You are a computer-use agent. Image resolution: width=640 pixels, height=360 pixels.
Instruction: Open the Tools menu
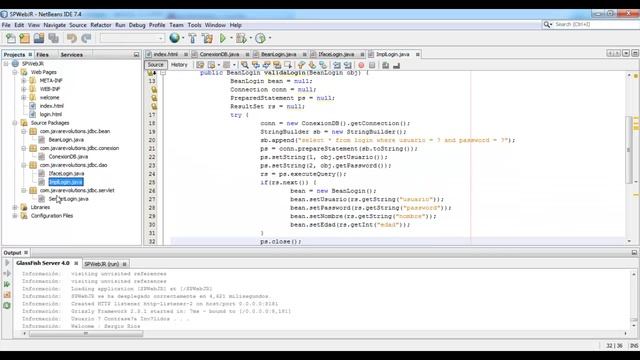194,25
